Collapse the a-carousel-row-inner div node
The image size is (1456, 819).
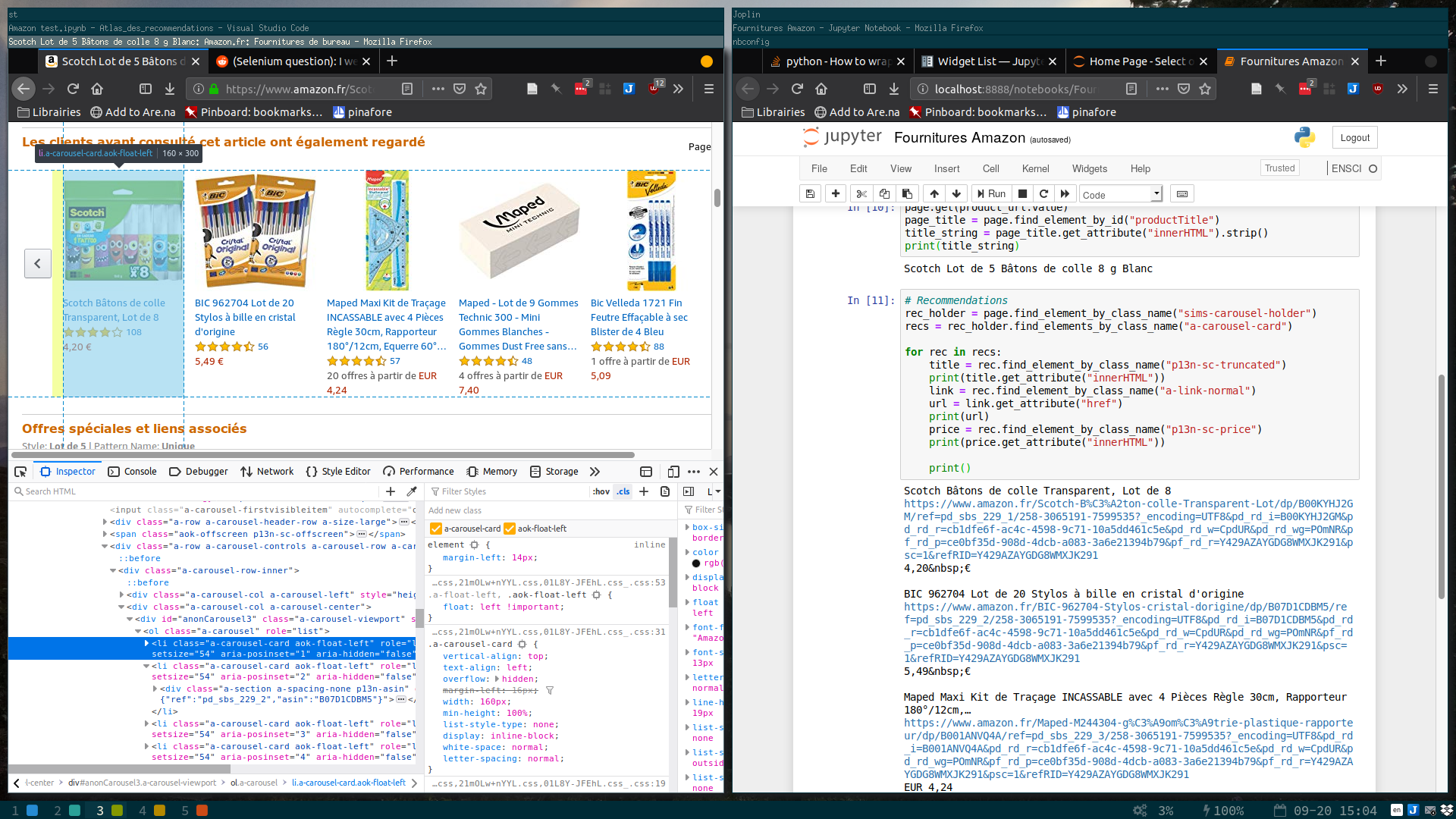(113, 570)
